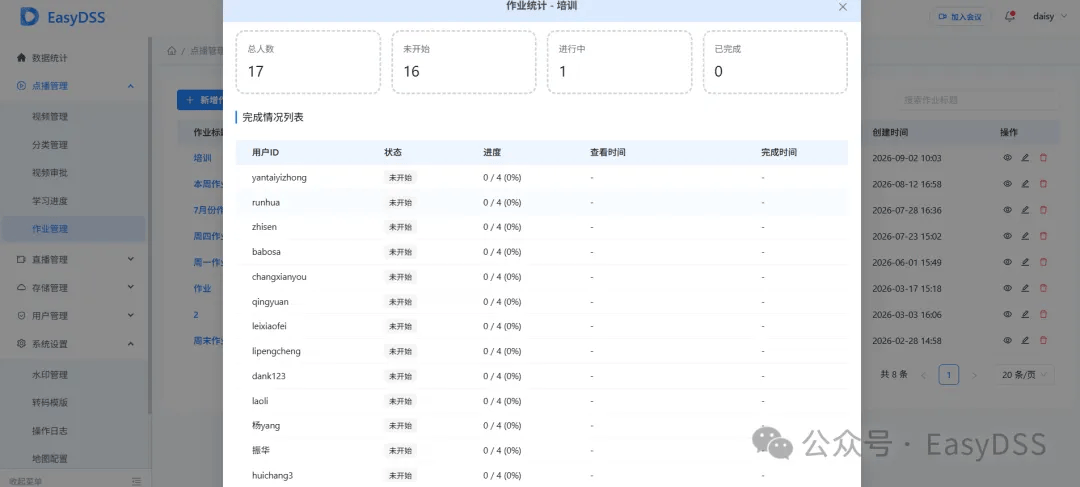Image resolution: width=1080 pixels, height=487 pixels.
Task: Edit homework created 2026-03-03 16:06
Action: pos(1025,315)
